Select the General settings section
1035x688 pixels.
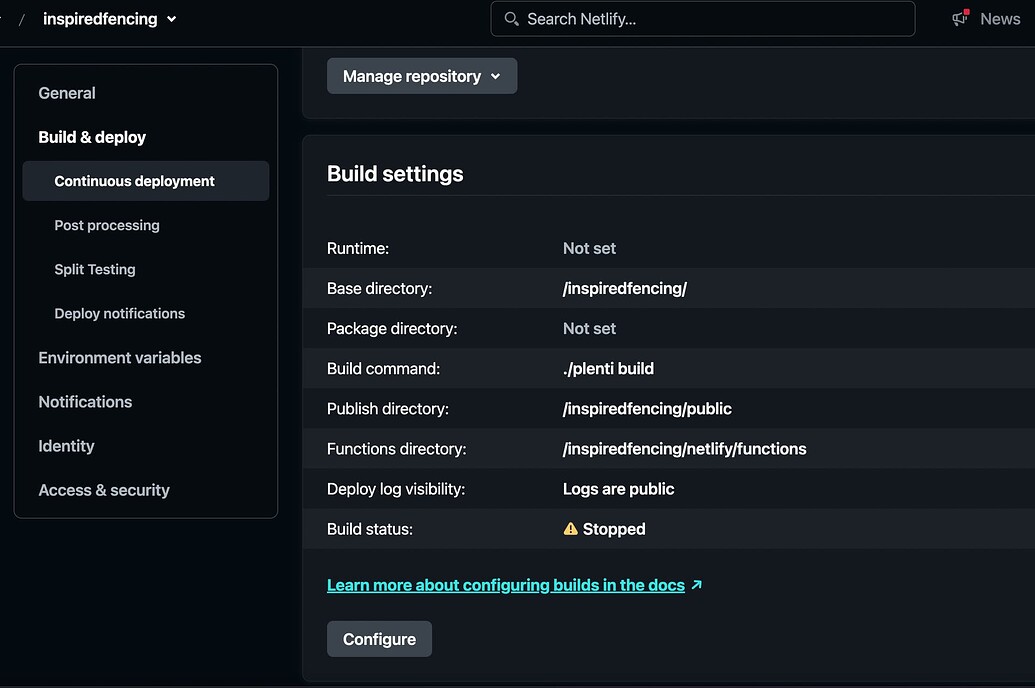(67, 93)
